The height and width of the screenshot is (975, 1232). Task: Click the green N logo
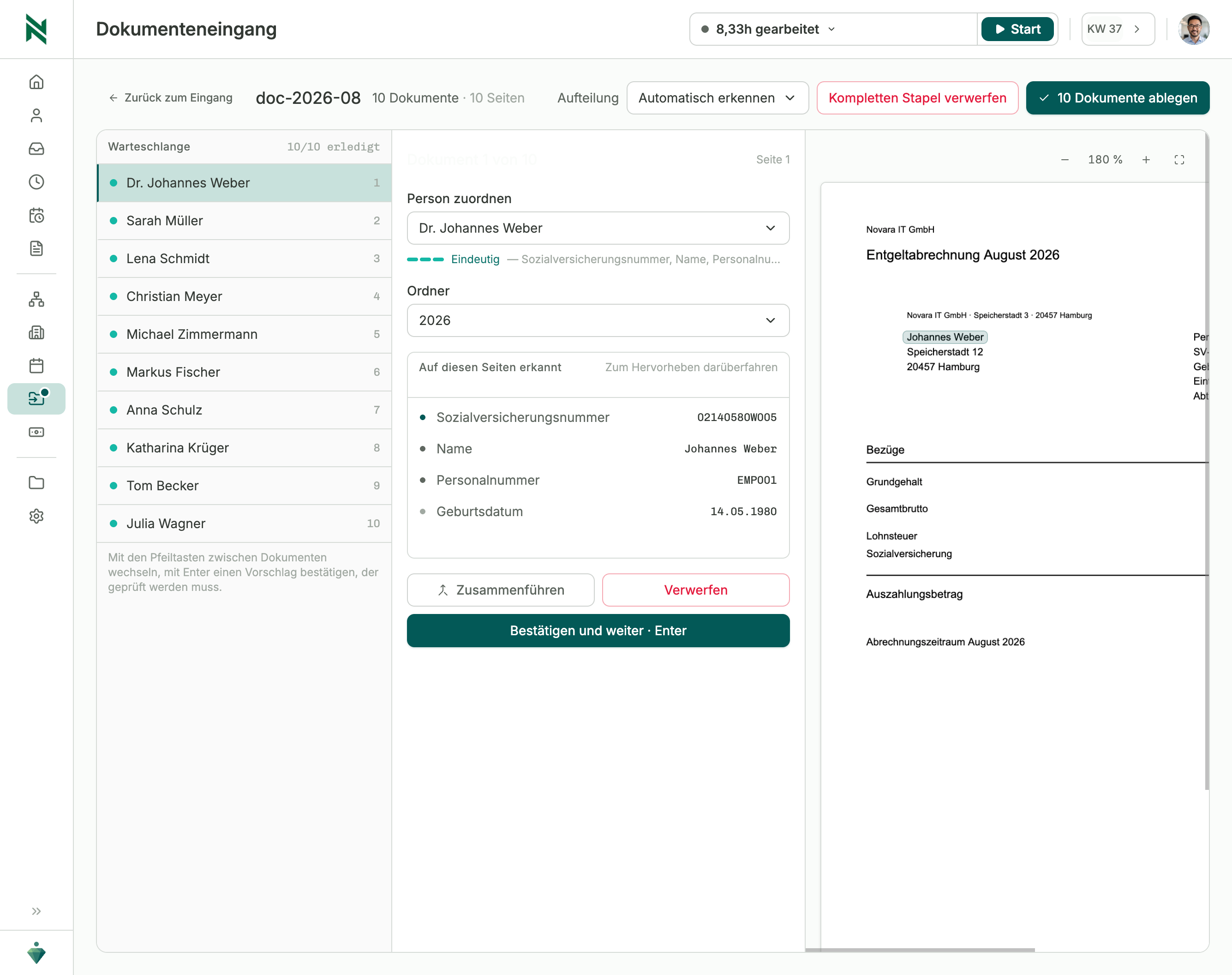pyautogui.click(x=36, y=29)
